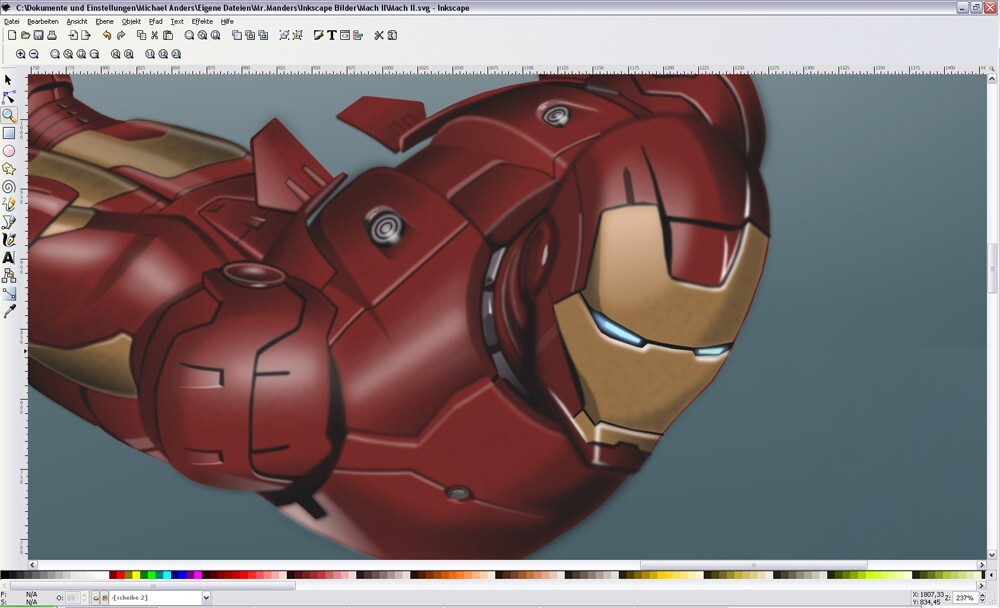The width and height of the screenshot is (1000, 608).
Task: Select the connector tool
Action: pos(8,276)
